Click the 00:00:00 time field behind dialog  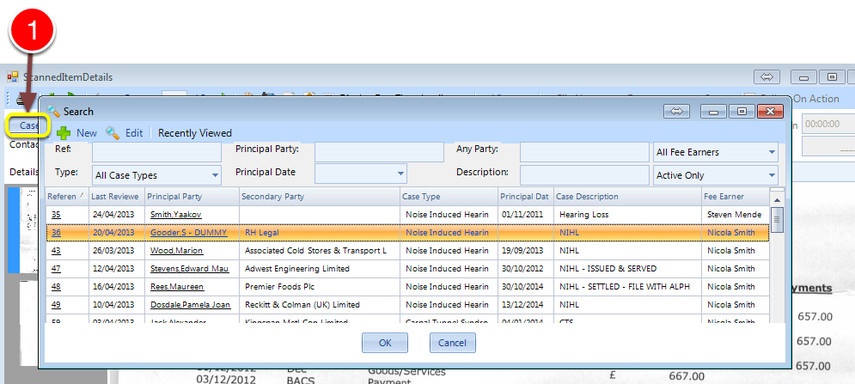pos(828,124)
